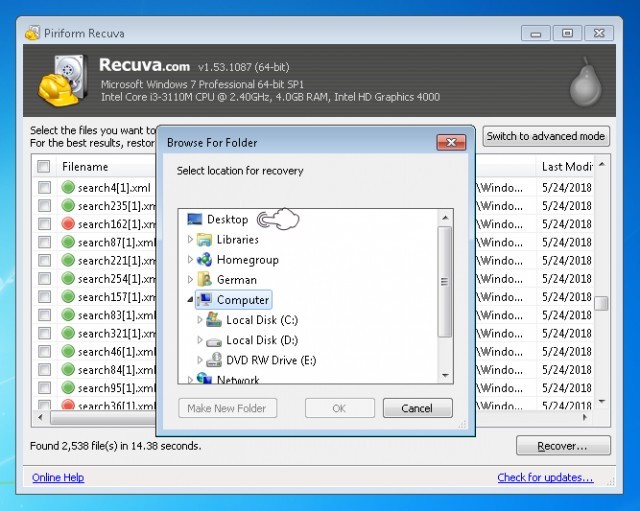640x511 pixels.
Task: Expand the Libraries tree node arrow
Action: (x=190, y=239)
